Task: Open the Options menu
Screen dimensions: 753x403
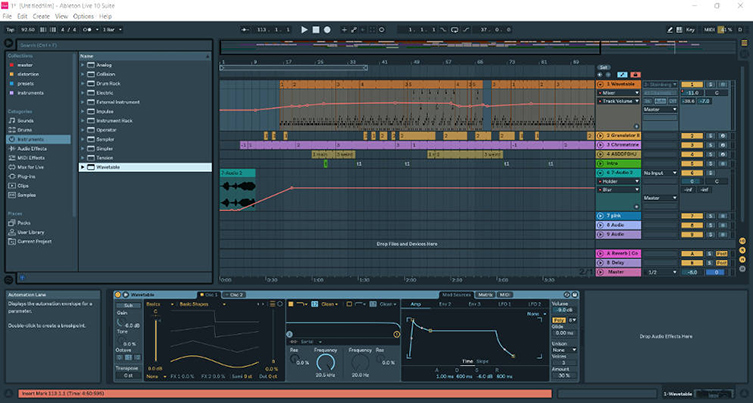Action: pos(84,16)
